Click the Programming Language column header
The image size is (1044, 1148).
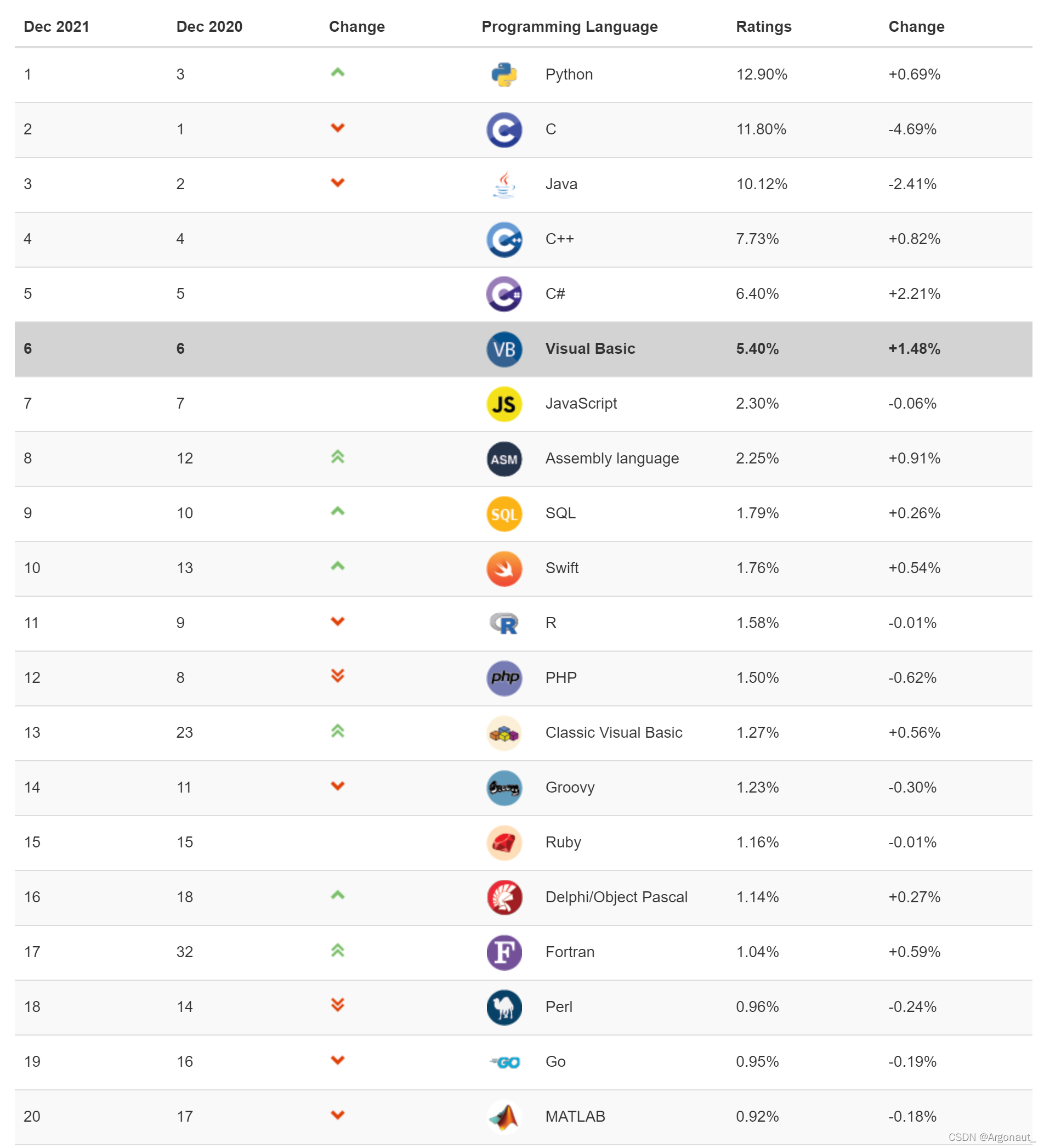[x=569, y=27]
